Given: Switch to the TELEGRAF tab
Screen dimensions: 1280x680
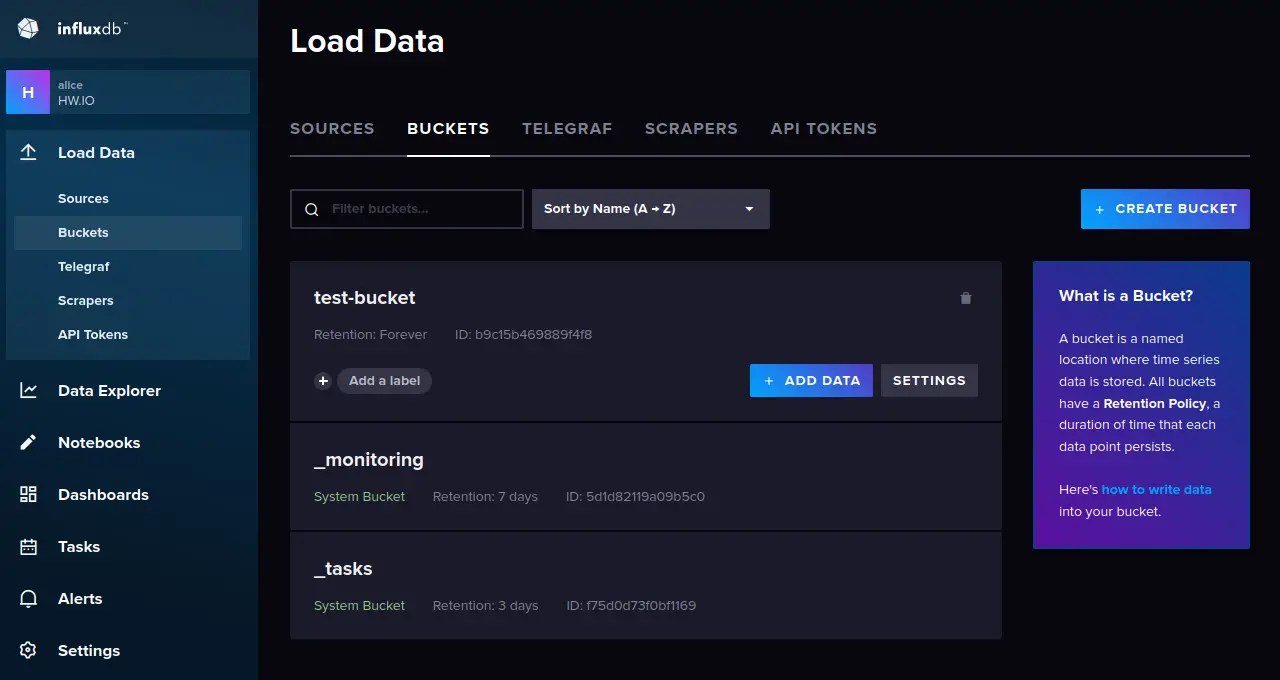Looking at the screenshot, I should [x=567, y=128].
